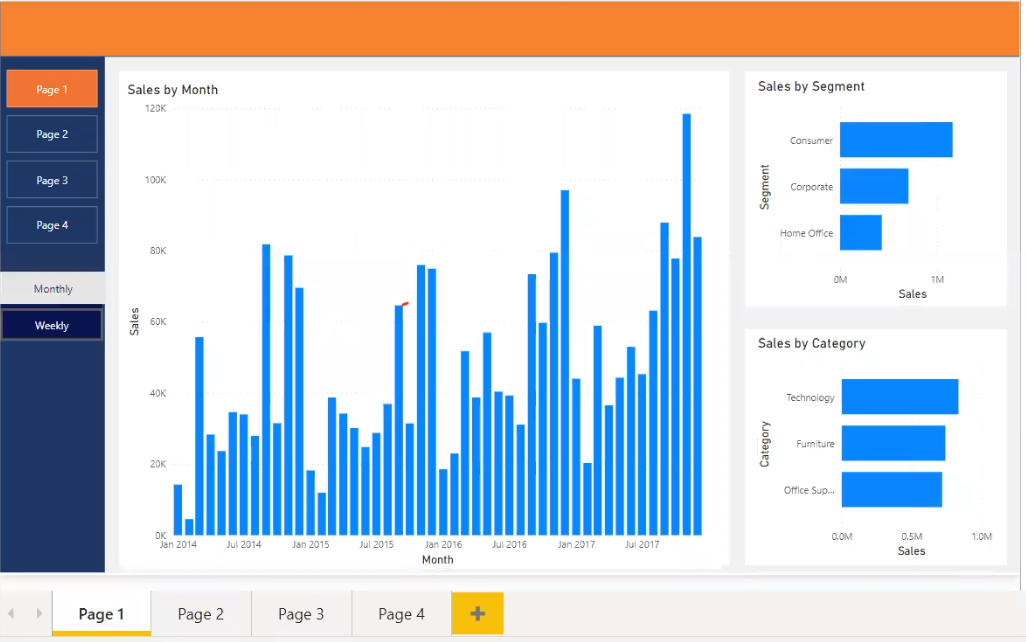Click the Corporate bar in Sales by Segment

pos(874,186)
